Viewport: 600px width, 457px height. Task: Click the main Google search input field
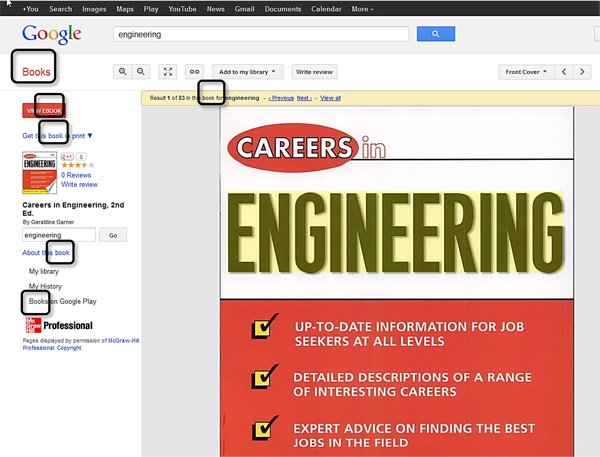[x=261, y=34]
